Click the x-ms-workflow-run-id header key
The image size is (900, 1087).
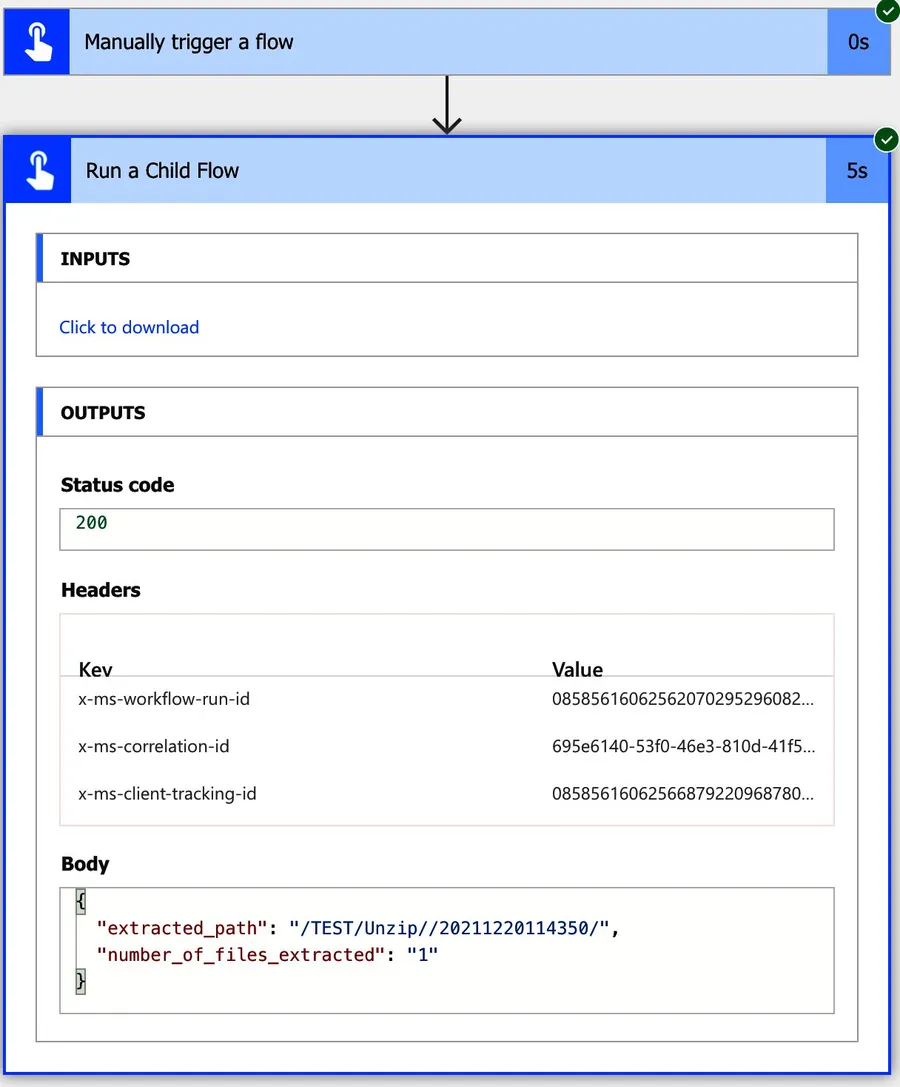164,699
